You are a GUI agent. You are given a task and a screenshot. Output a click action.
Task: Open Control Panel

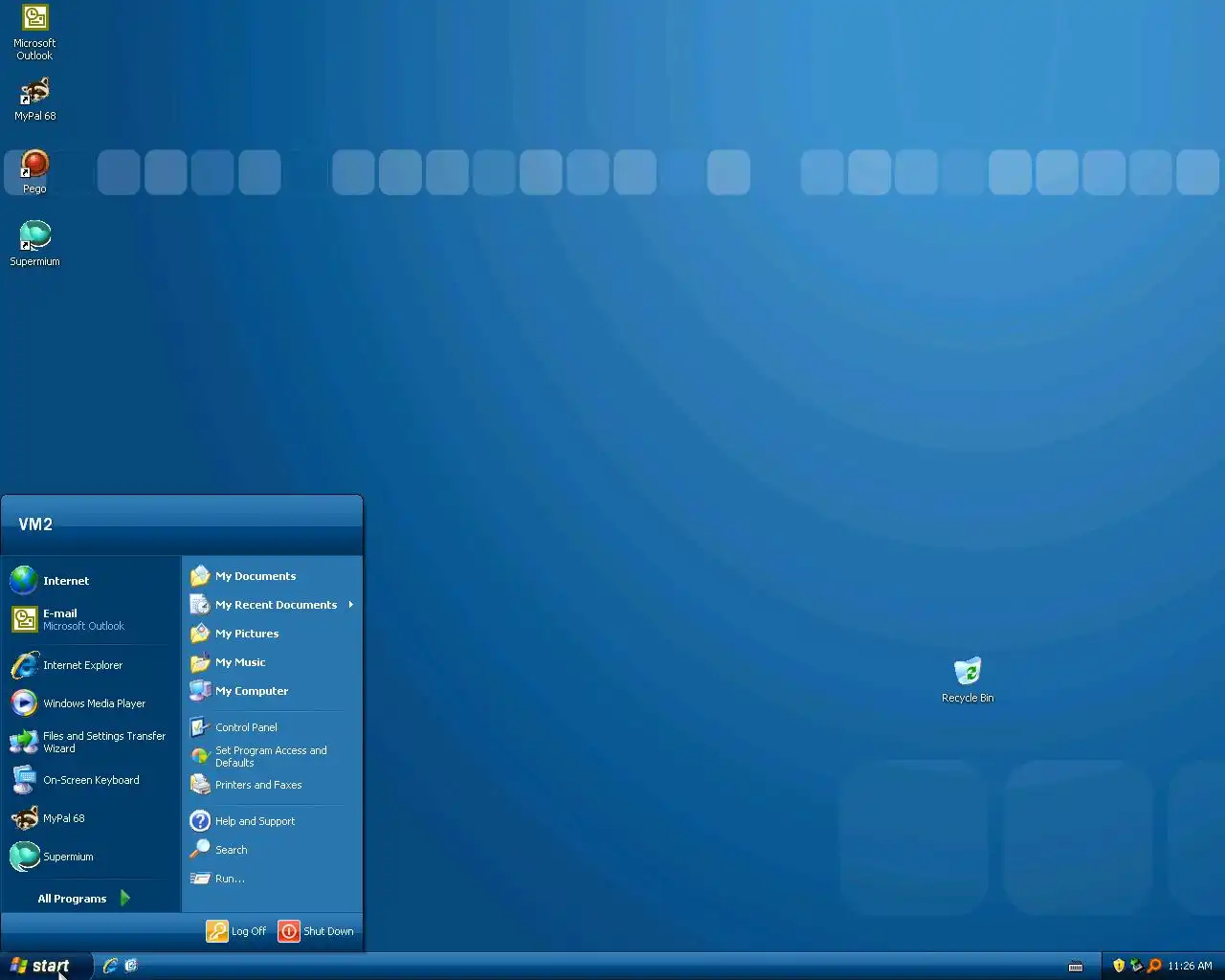(x=272, y=727)
